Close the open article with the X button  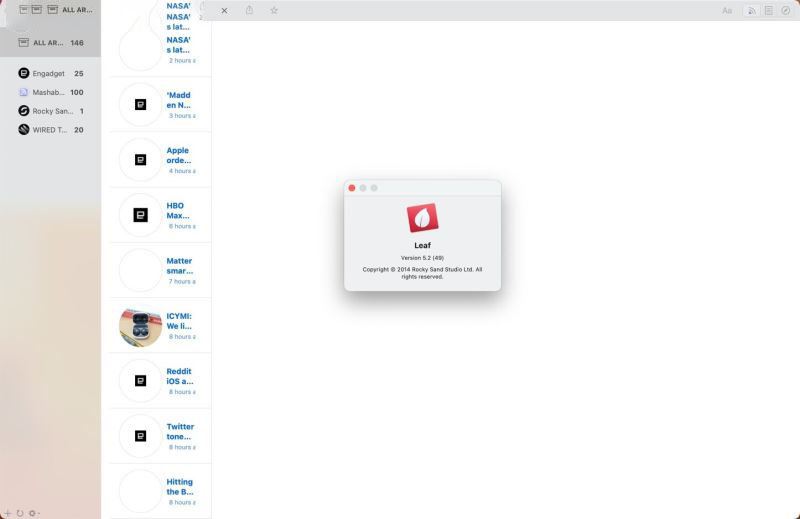[224, 10]
